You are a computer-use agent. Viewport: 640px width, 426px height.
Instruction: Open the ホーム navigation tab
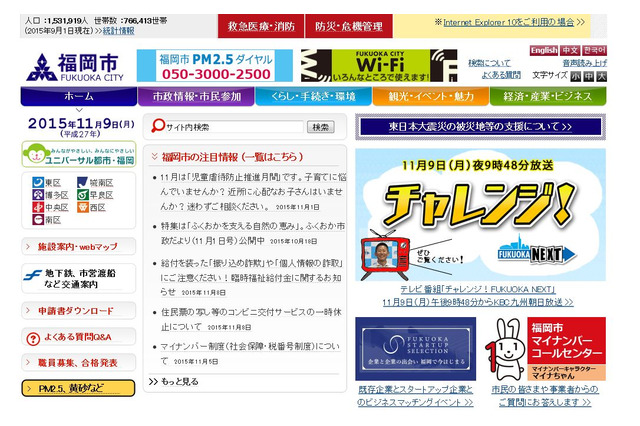click(79, 96)
